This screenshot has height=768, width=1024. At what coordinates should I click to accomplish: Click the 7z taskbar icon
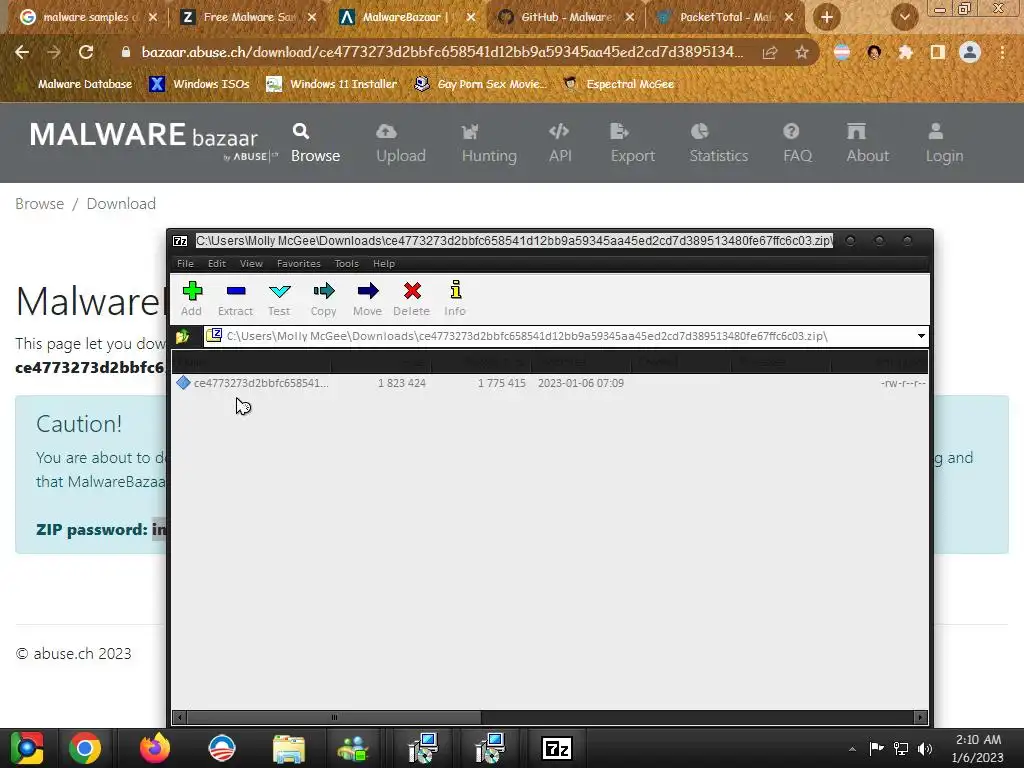[557, 748]
